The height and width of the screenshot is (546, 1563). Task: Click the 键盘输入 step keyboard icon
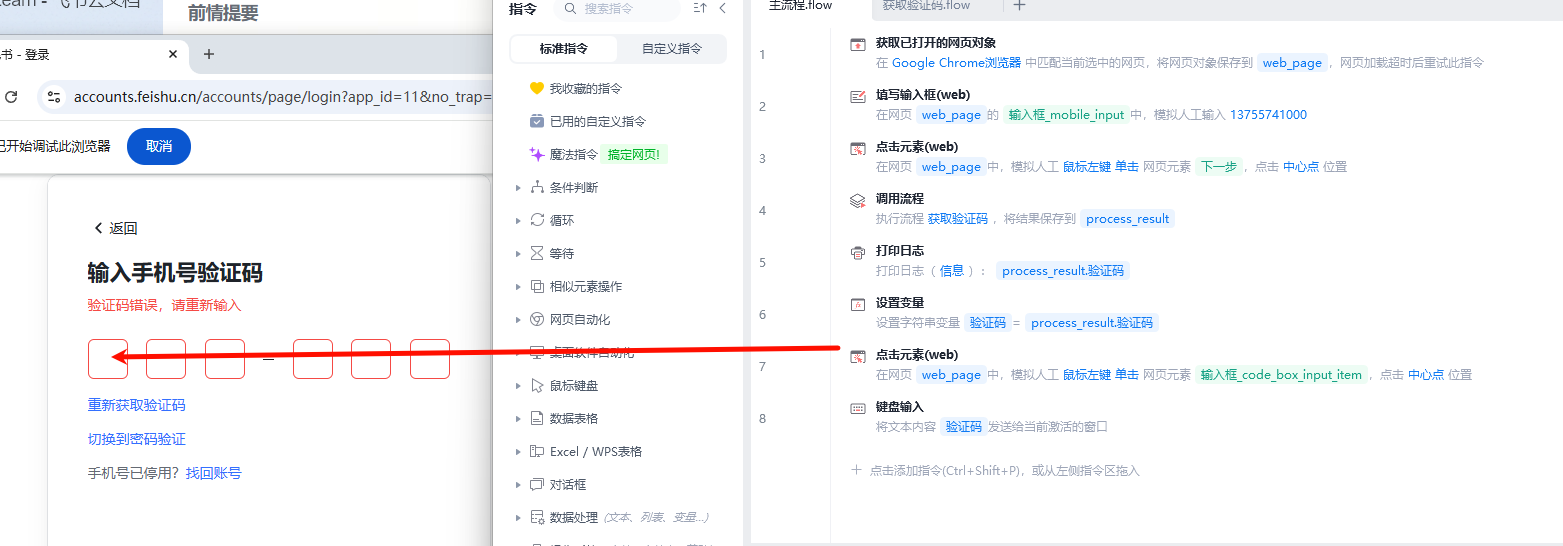[x=857, y=408]
